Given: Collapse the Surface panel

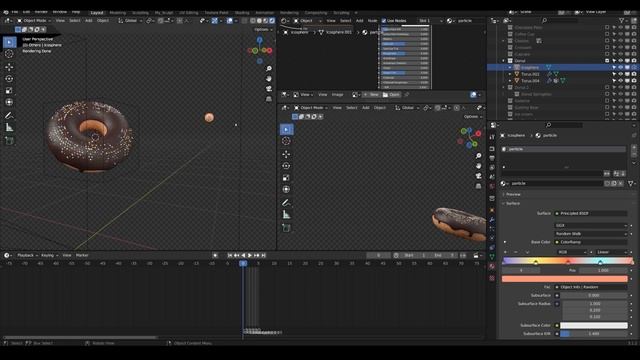Looking at the screenshot, I should point(513,203).
